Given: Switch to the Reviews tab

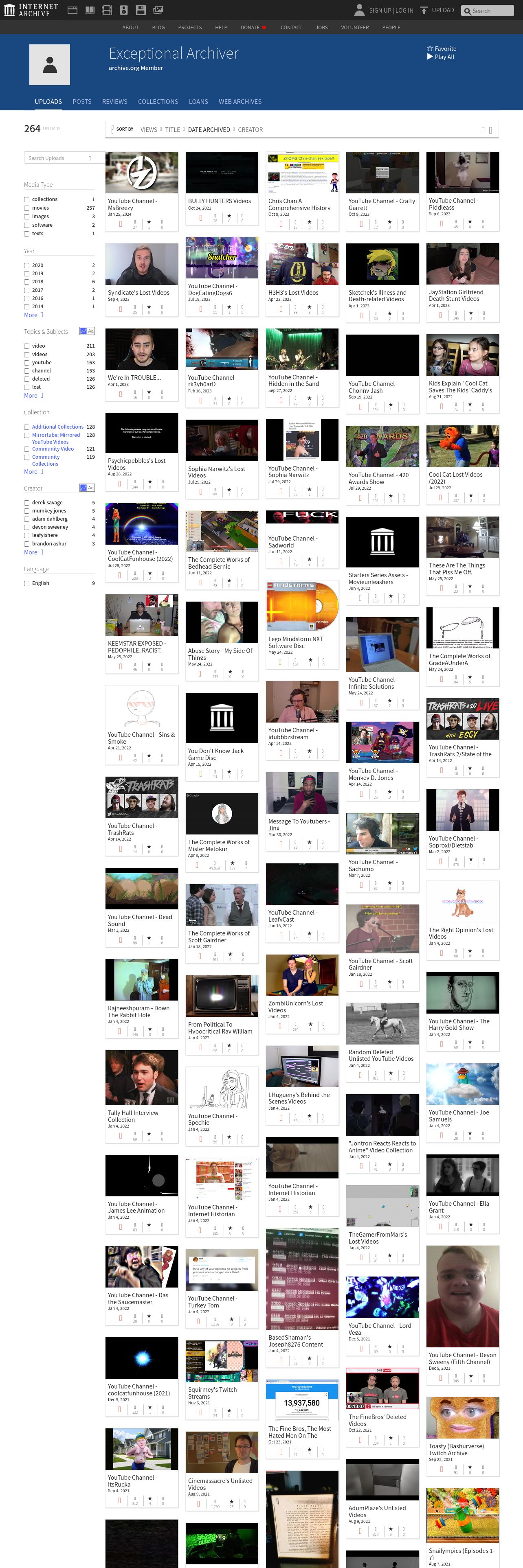Looking at the screenshot, I should click(114, 102).
